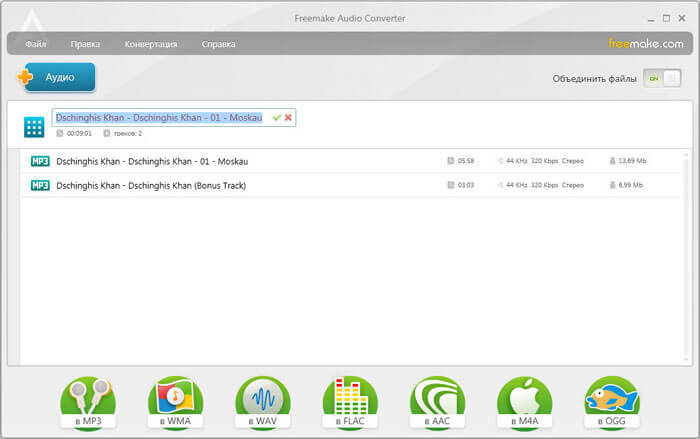Open the Конвертация menu
This screenshot has width=700, height=439.
pos(151,44)
